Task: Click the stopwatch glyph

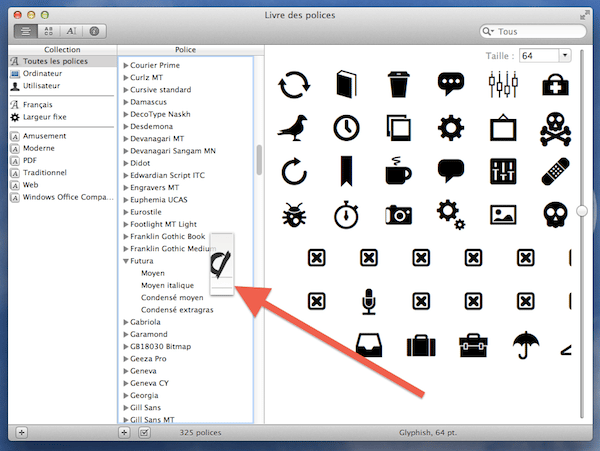Action: [x=346, y=215]
